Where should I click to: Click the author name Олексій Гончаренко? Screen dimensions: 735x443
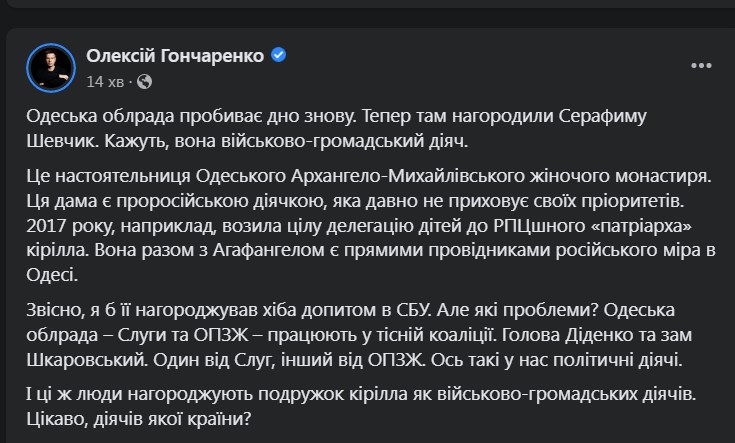point(175,56)
